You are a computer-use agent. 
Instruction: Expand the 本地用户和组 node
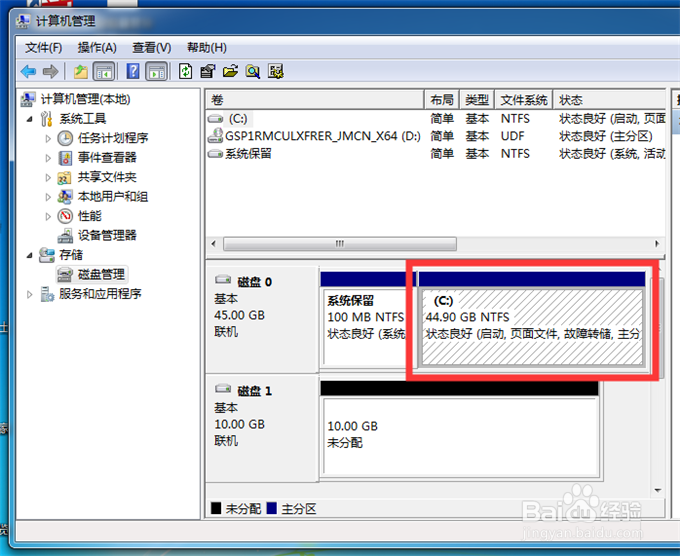pyautogui.click(x=48, y=197)
